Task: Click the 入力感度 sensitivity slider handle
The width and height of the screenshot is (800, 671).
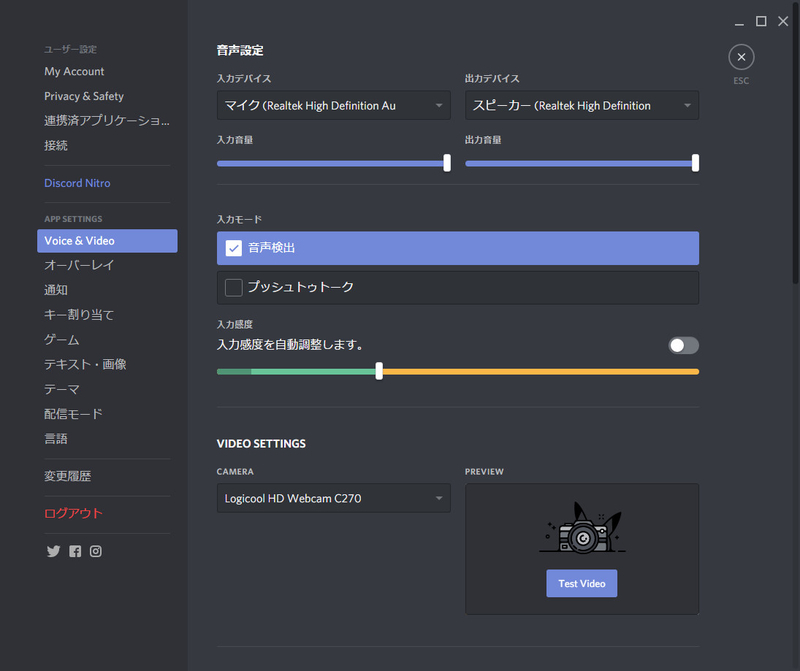Action: [379, 371]
